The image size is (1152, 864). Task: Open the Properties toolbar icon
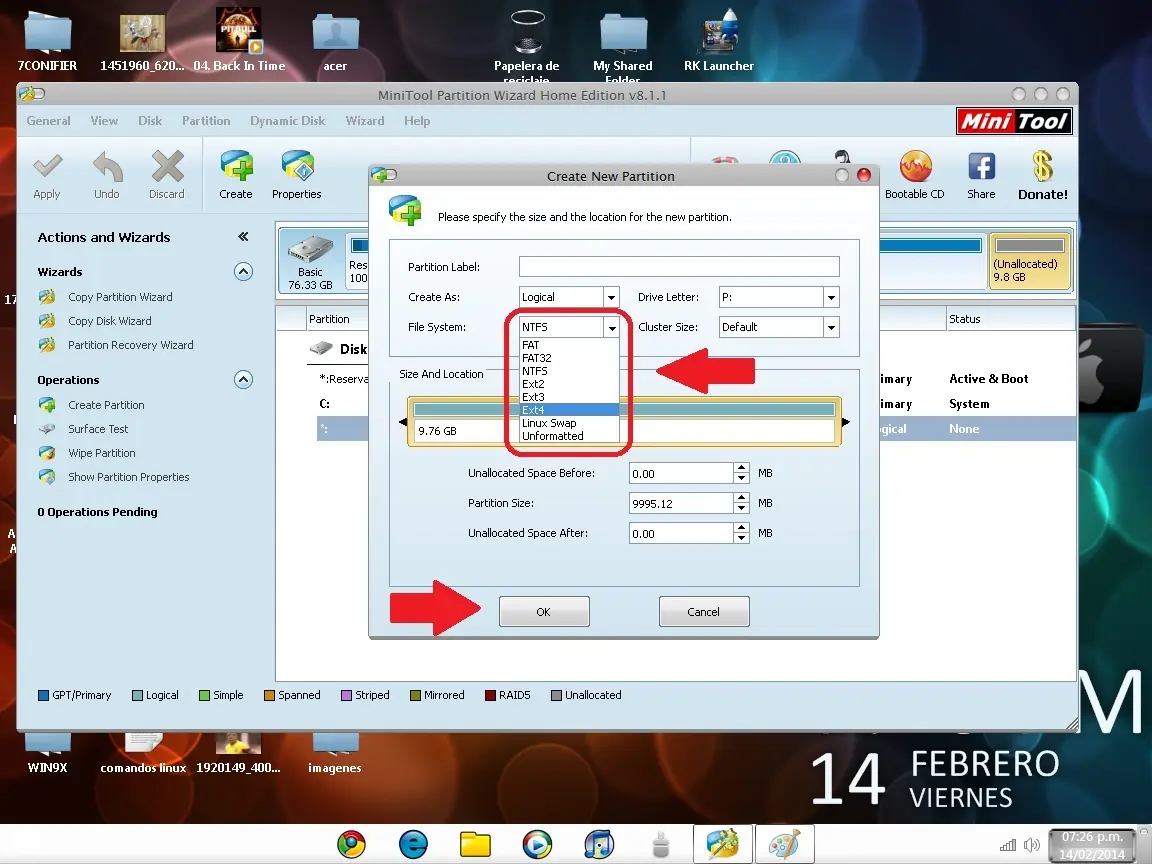(x=297, y=166)
